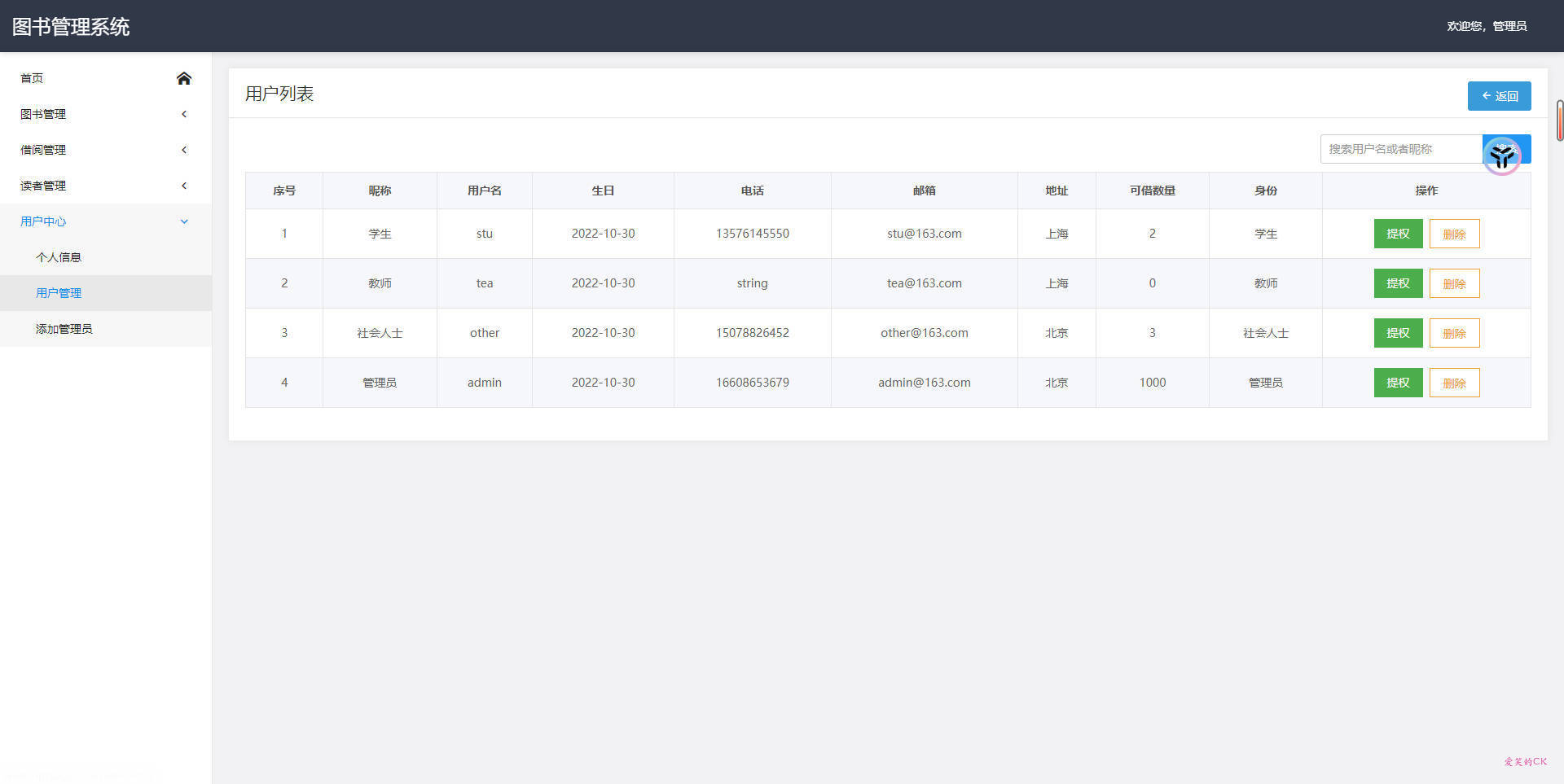
Task: Select the 用户中心 sidebar menu
Action: [x=106, y=221]
